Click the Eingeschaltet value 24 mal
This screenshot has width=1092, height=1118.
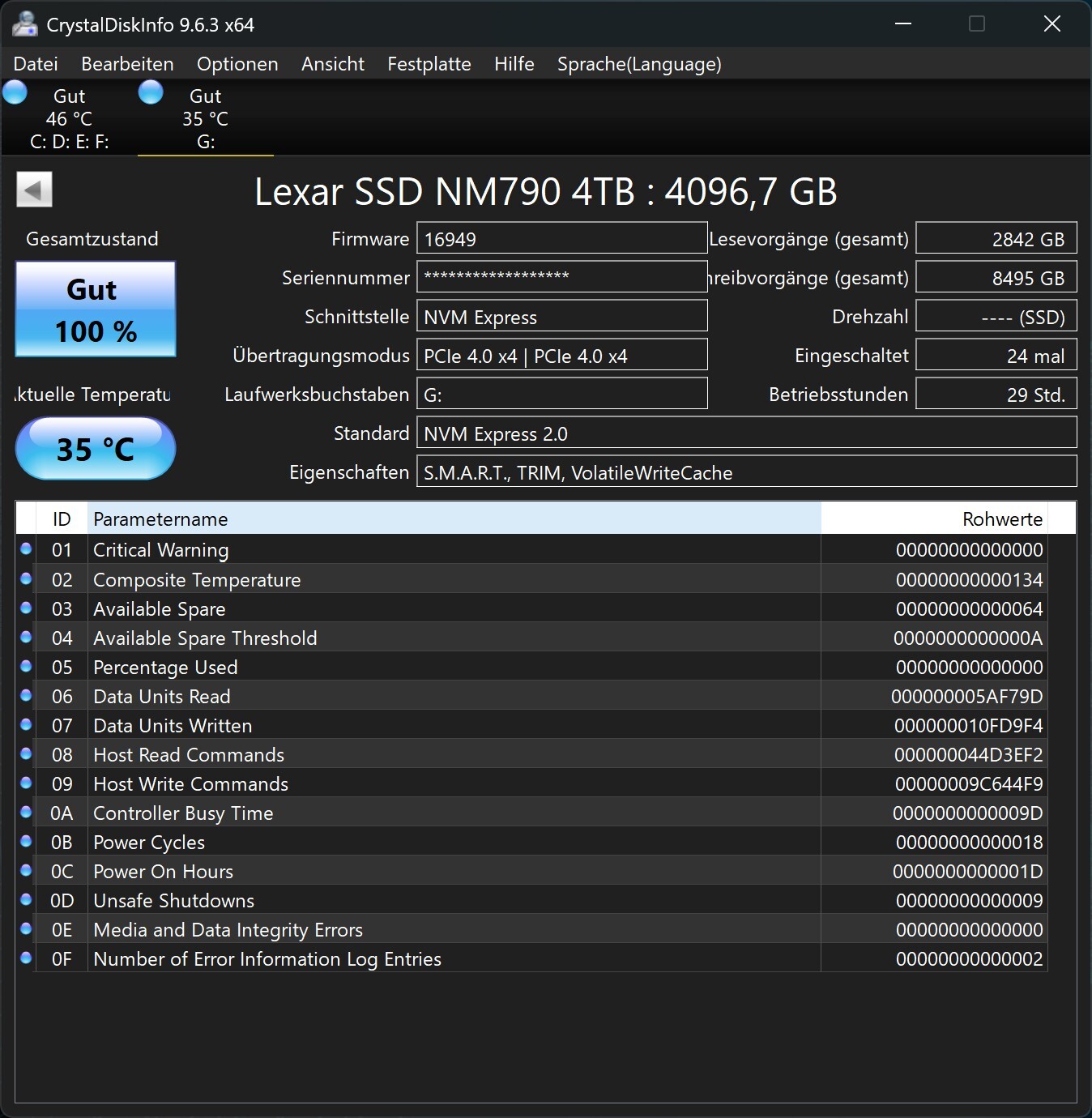pyautogui.click(x=996, y=355)
